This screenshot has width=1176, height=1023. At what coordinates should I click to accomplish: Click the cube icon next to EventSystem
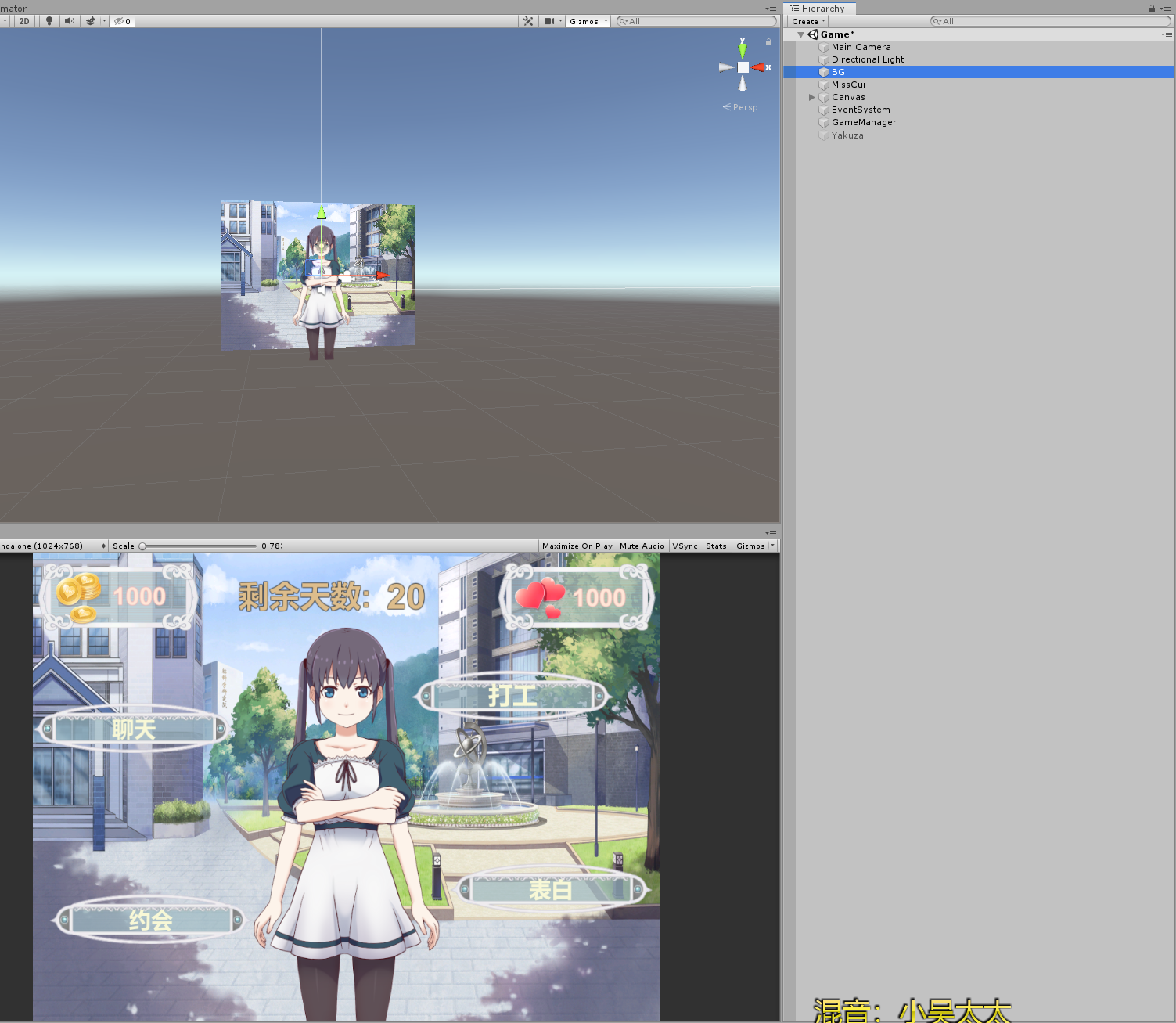pyautogui.click(x=824, y=110)
